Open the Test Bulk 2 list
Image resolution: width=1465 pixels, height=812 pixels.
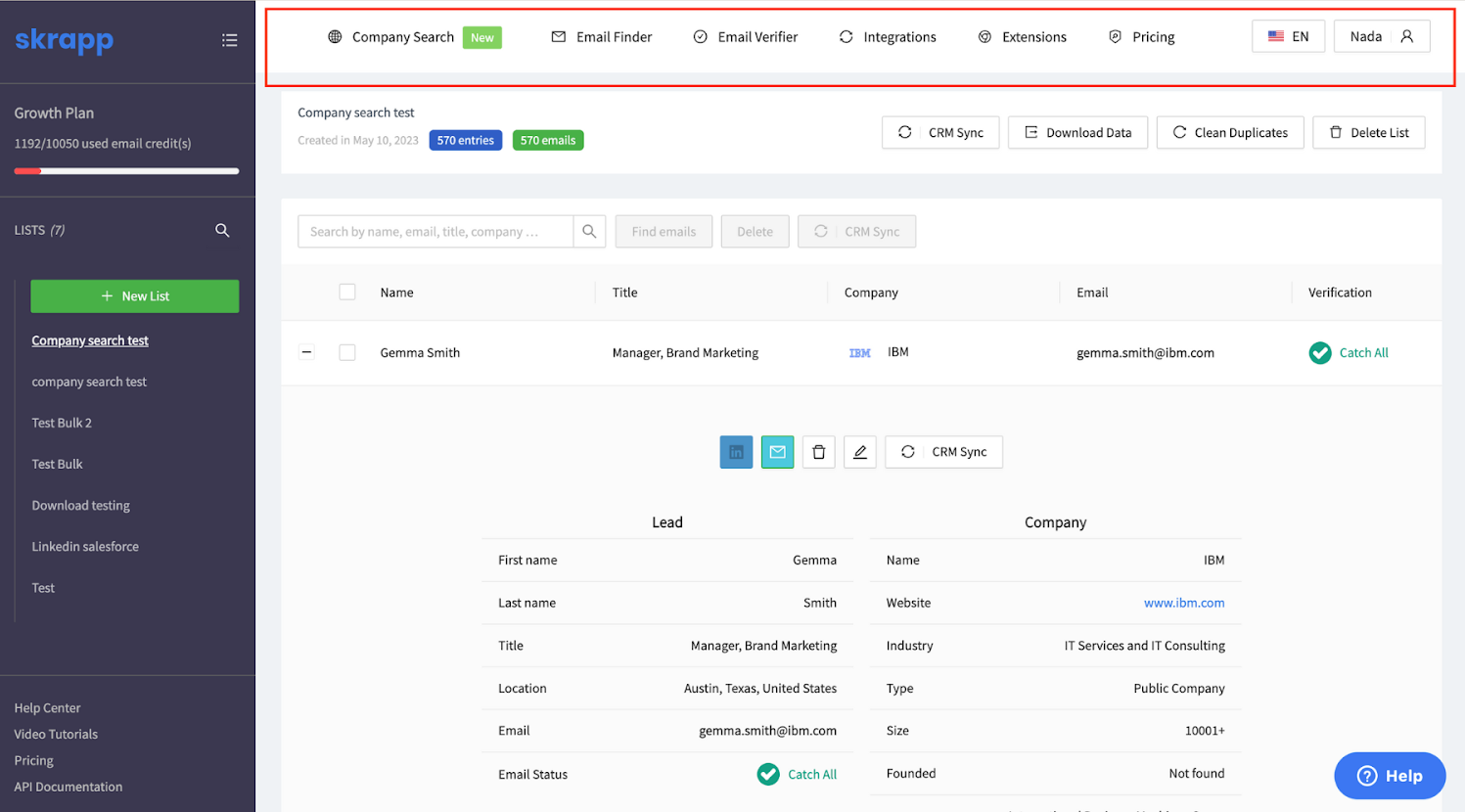click(x=62, y=423)
